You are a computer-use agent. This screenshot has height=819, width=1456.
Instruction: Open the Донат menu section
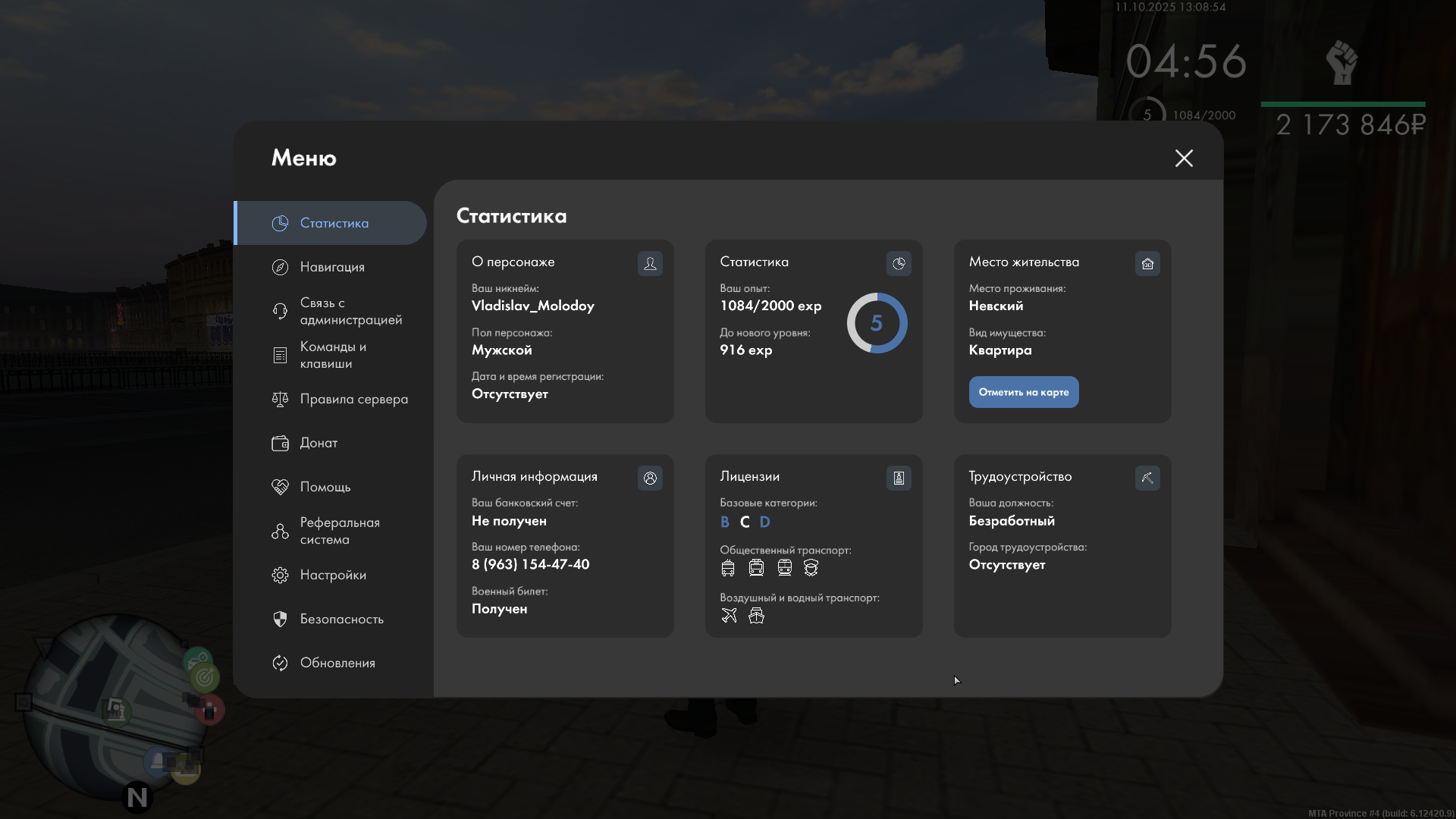[x=318, y=443]
